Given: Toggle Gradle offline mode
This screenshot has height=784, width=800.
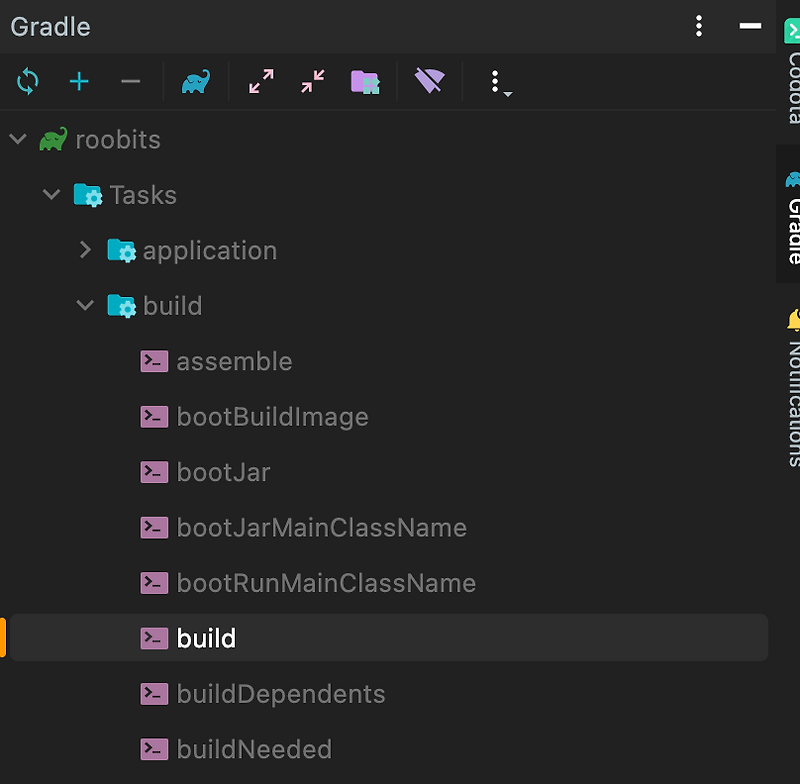Looking at the screenshot, I should [428, 81].
